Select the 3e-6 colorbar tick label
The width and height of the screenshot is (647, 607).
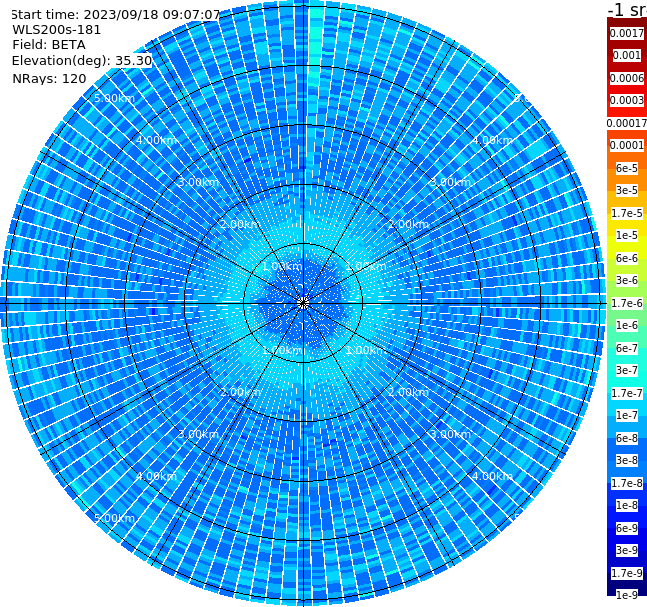point(627,280)
